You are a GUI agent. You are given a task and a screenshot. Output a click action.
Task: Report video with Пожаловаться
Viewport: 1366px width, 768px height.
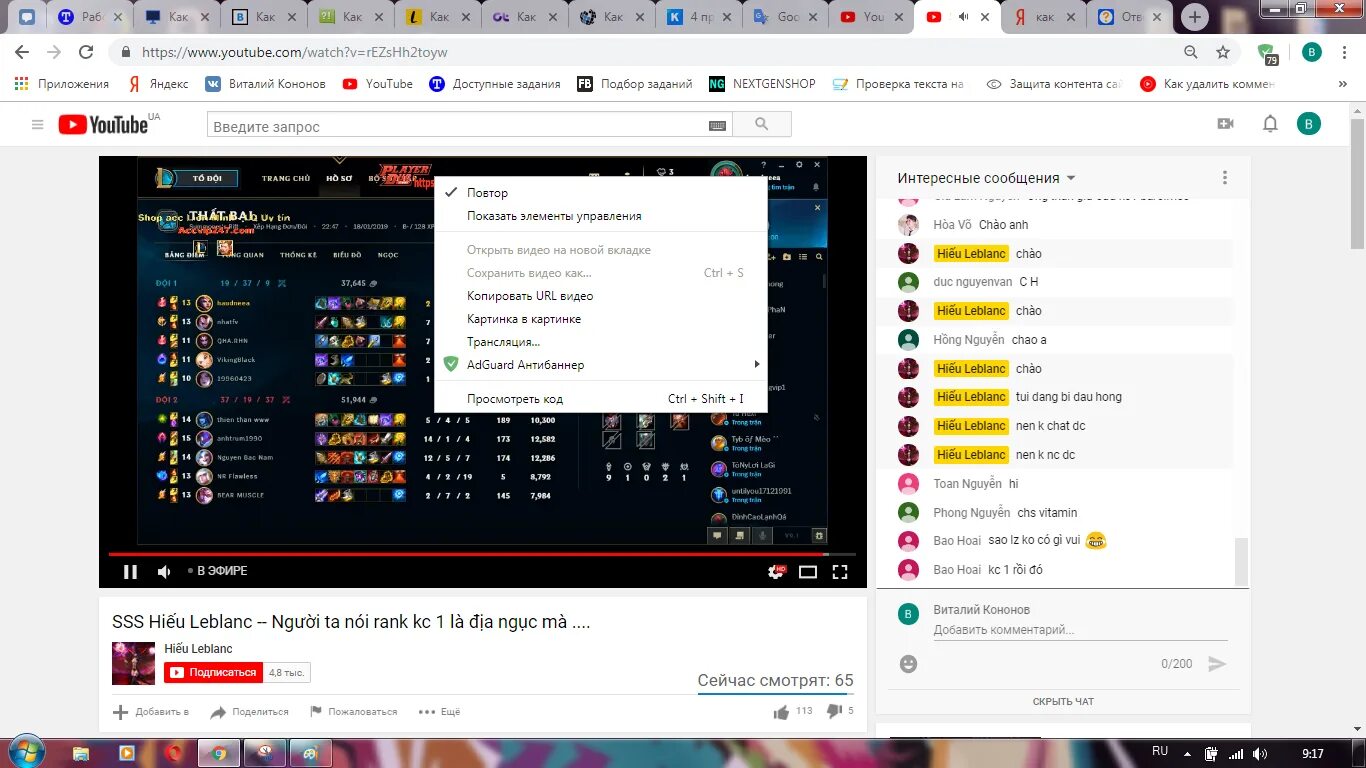(x=353, y=712)
